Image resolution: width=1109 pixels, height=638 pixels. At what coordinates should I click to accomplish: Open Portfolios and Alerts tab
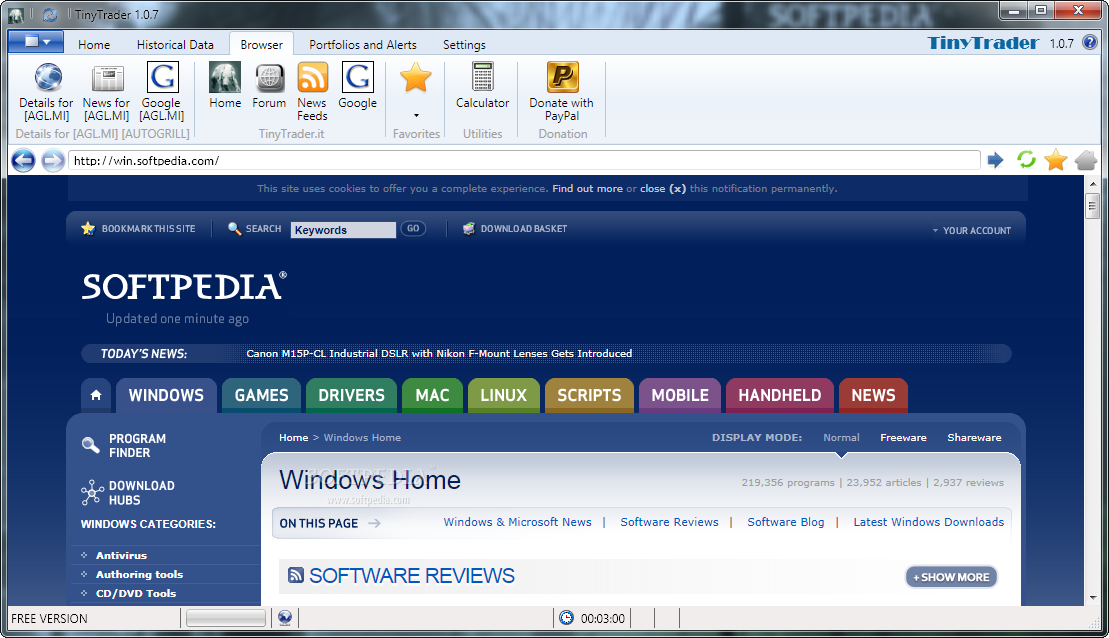point(363,45)
